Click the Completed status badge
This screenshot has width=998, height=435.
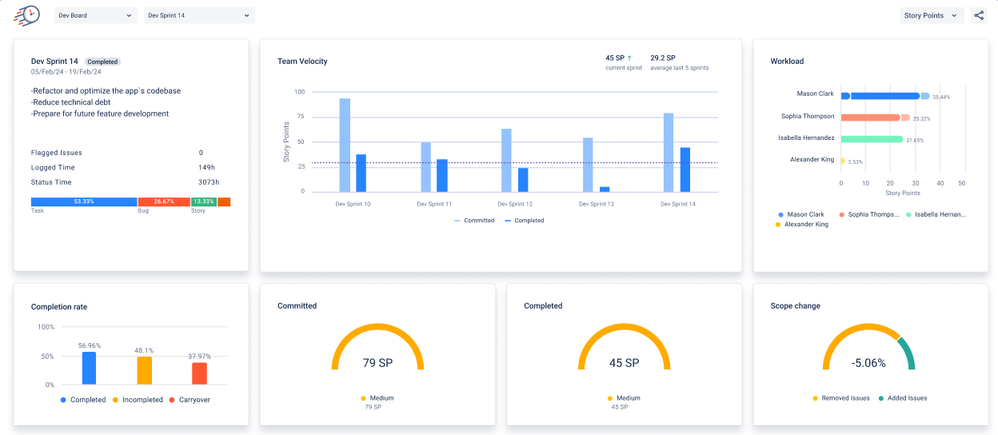coord(102,61)
